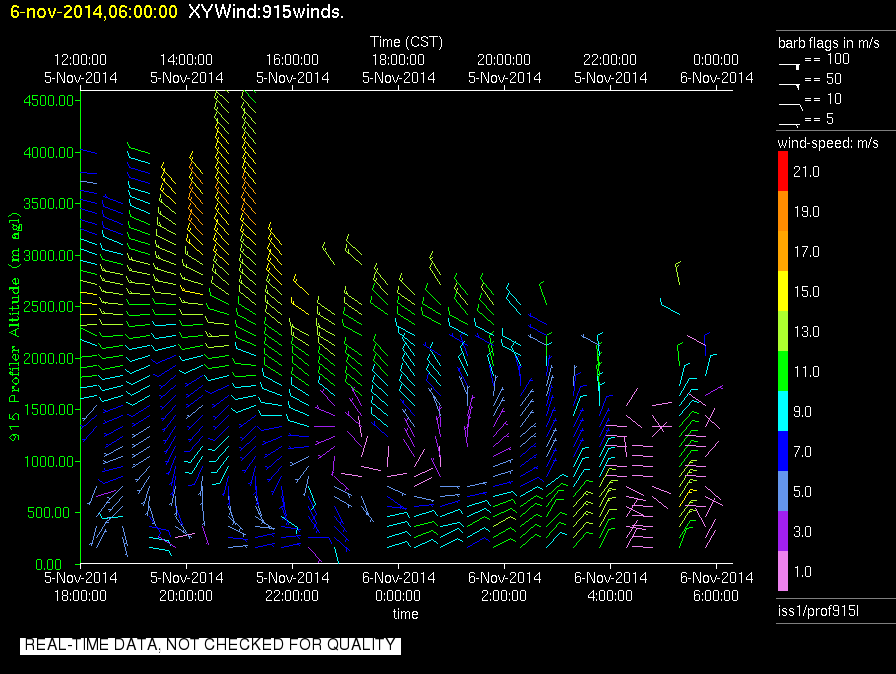Select the green 11.0 legend segment
Viewport: 896px width, 674px height.
click(x=783, y=371)
